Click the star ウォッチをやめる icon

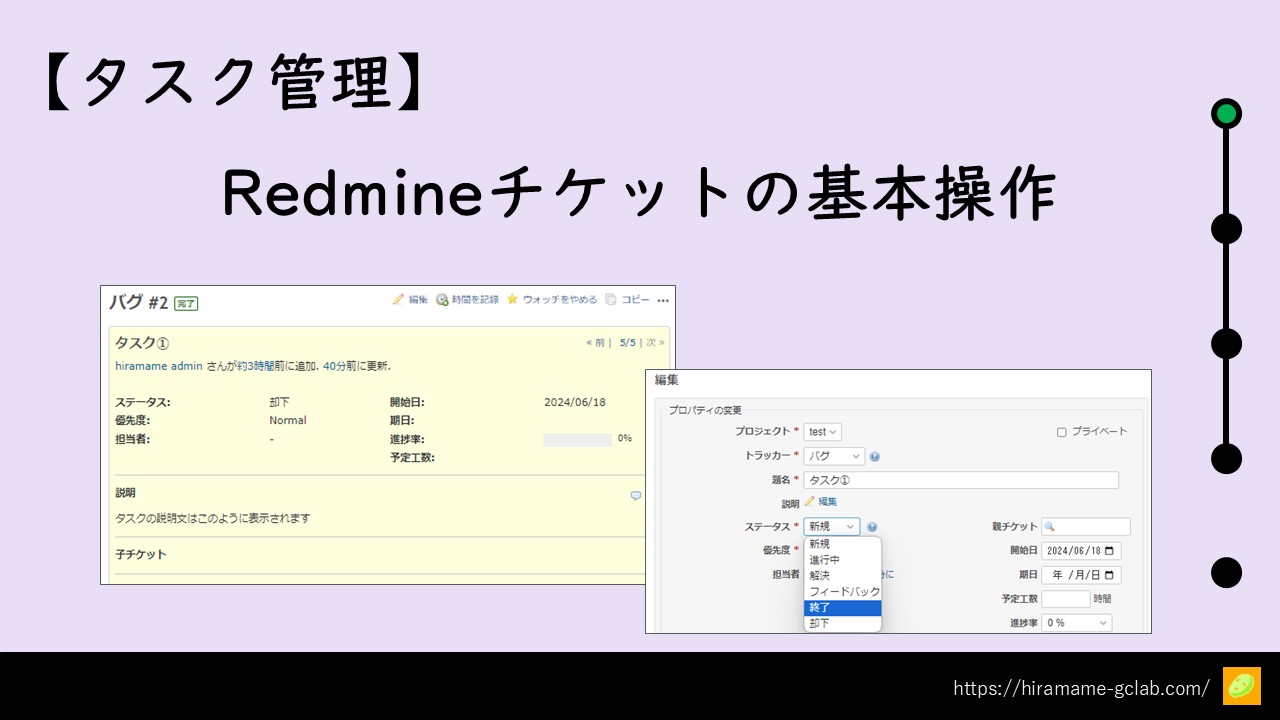click(x=512, y=300)
